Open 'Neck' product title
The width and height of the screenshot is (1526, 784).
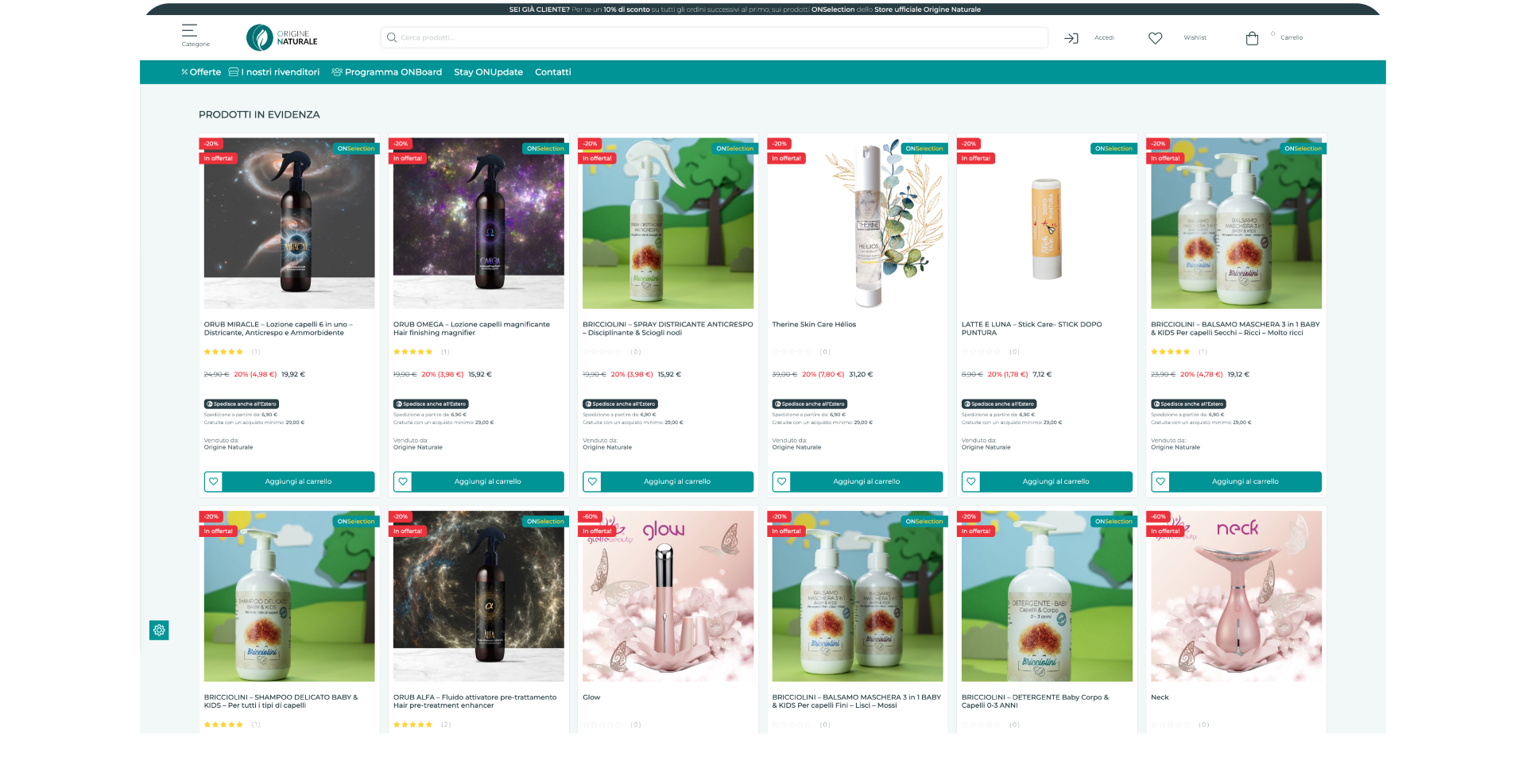click(x=1160, y=697)
